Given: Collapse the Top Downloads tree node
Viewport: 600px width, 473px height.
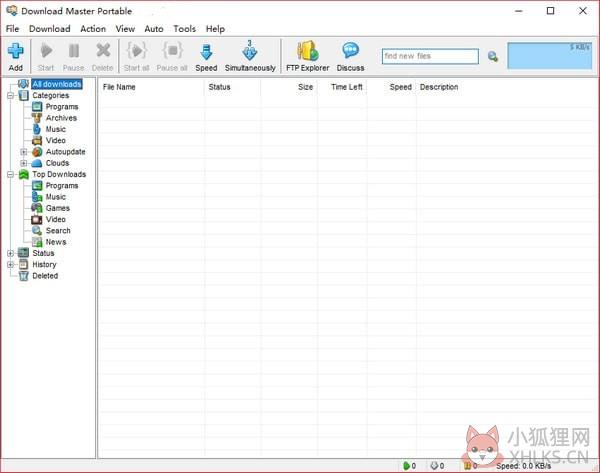Looking at the screenshot, I should pyautogui.click(x=10, y=175).
